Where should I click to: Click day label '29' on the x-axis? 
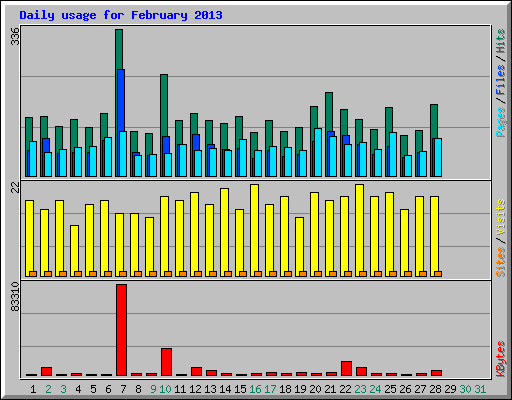coord(450,389)
